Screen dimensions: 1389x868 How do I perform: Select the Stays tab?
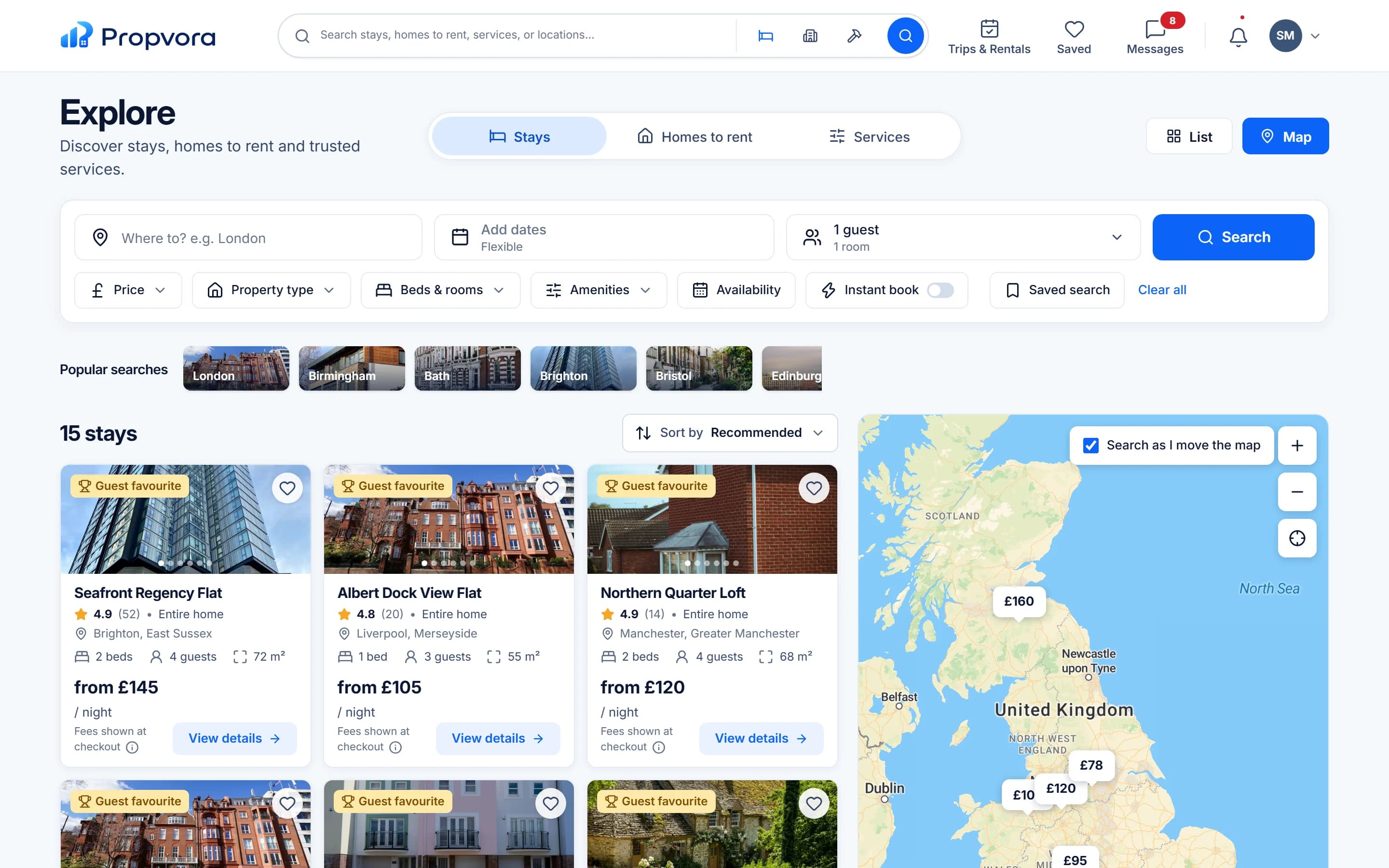pos(519,136)
